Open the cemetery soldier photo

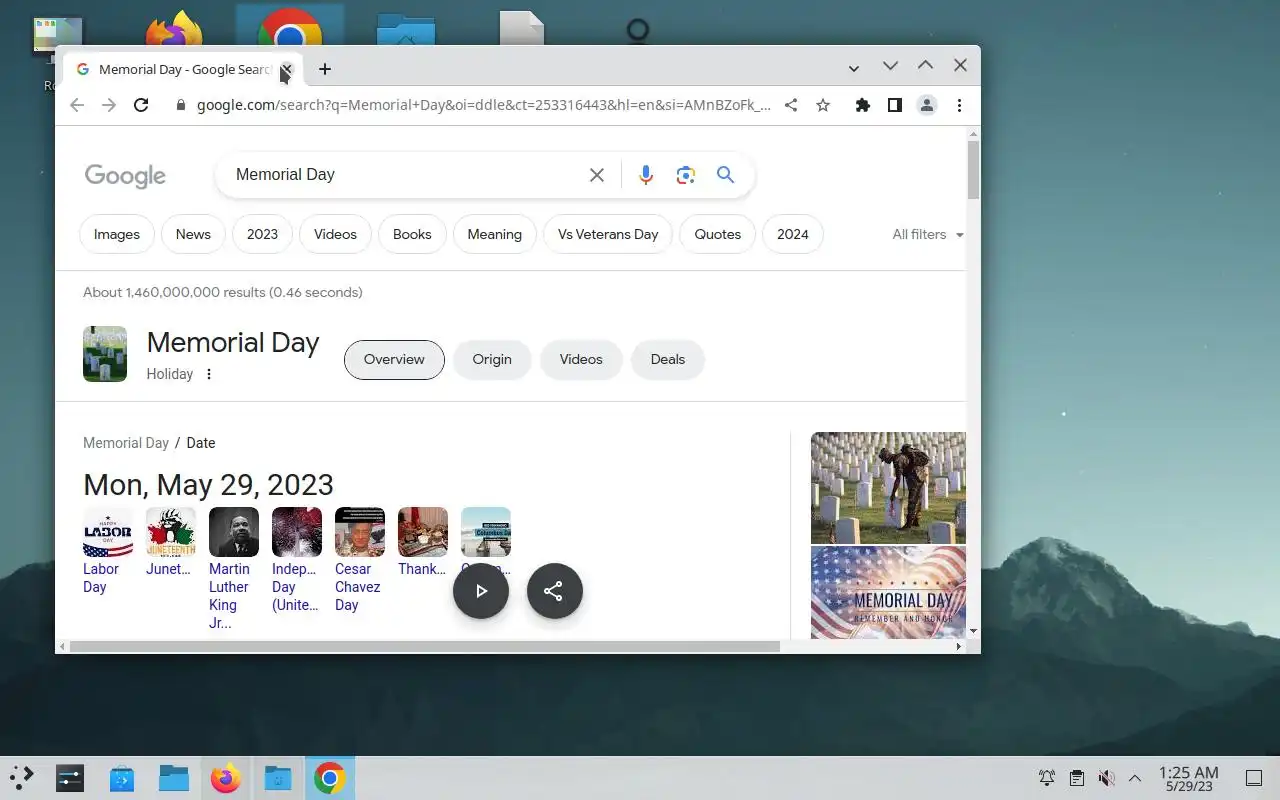[888, 488]
